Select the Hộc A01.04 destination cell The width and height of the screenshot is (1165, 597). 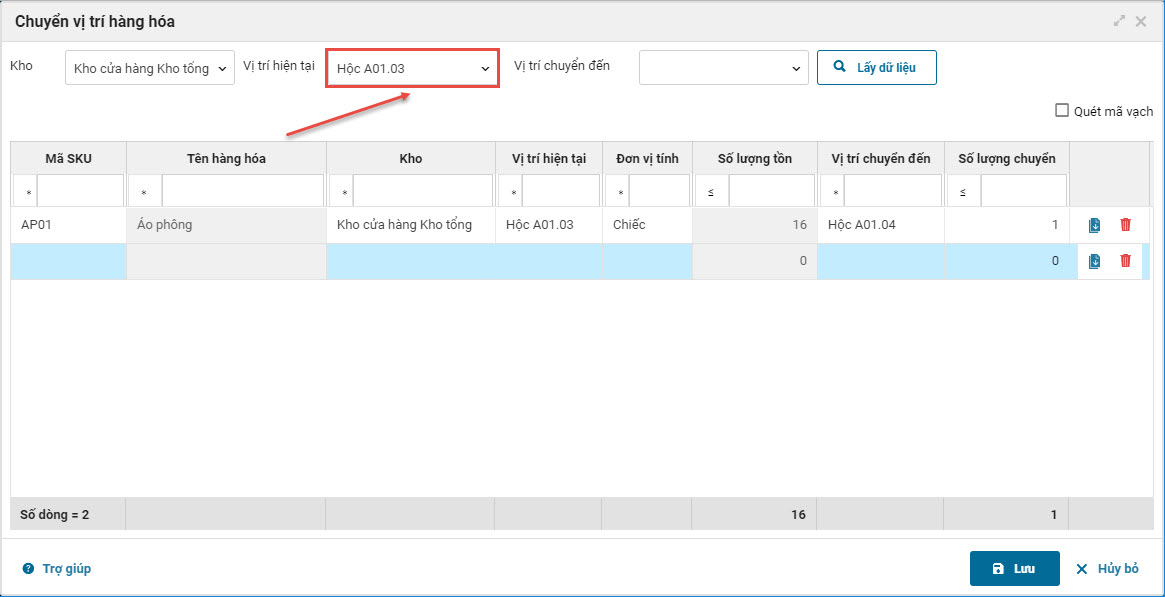pos(880,225)
